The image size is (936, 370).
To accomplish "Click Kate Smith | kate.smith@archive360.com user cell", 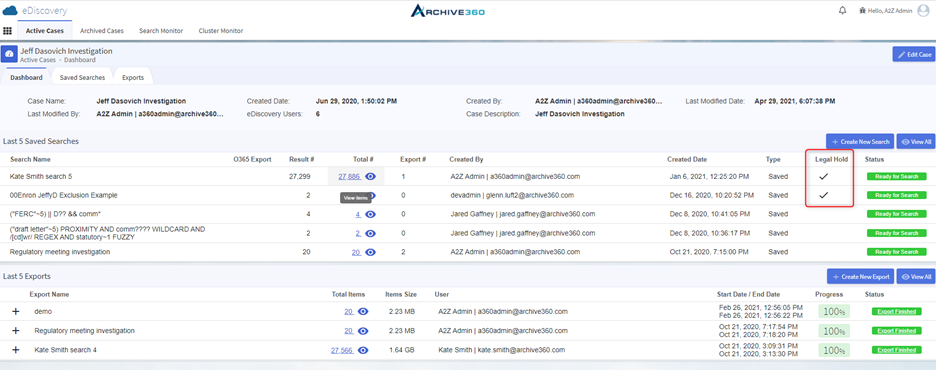I will [501, 350].
